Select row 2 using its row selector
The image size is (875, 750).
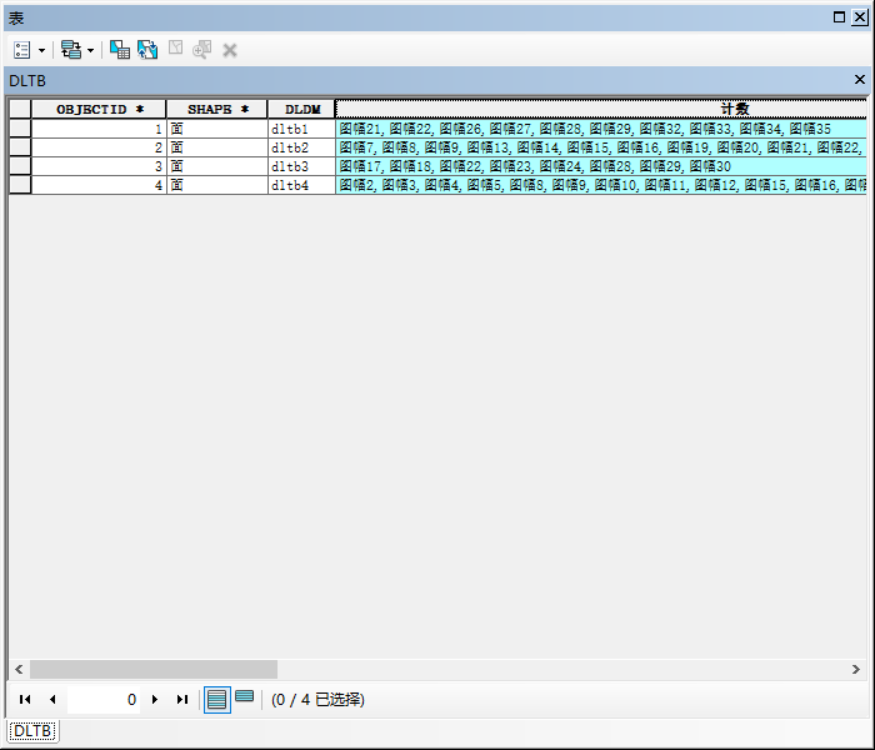[x=20, y=148]
